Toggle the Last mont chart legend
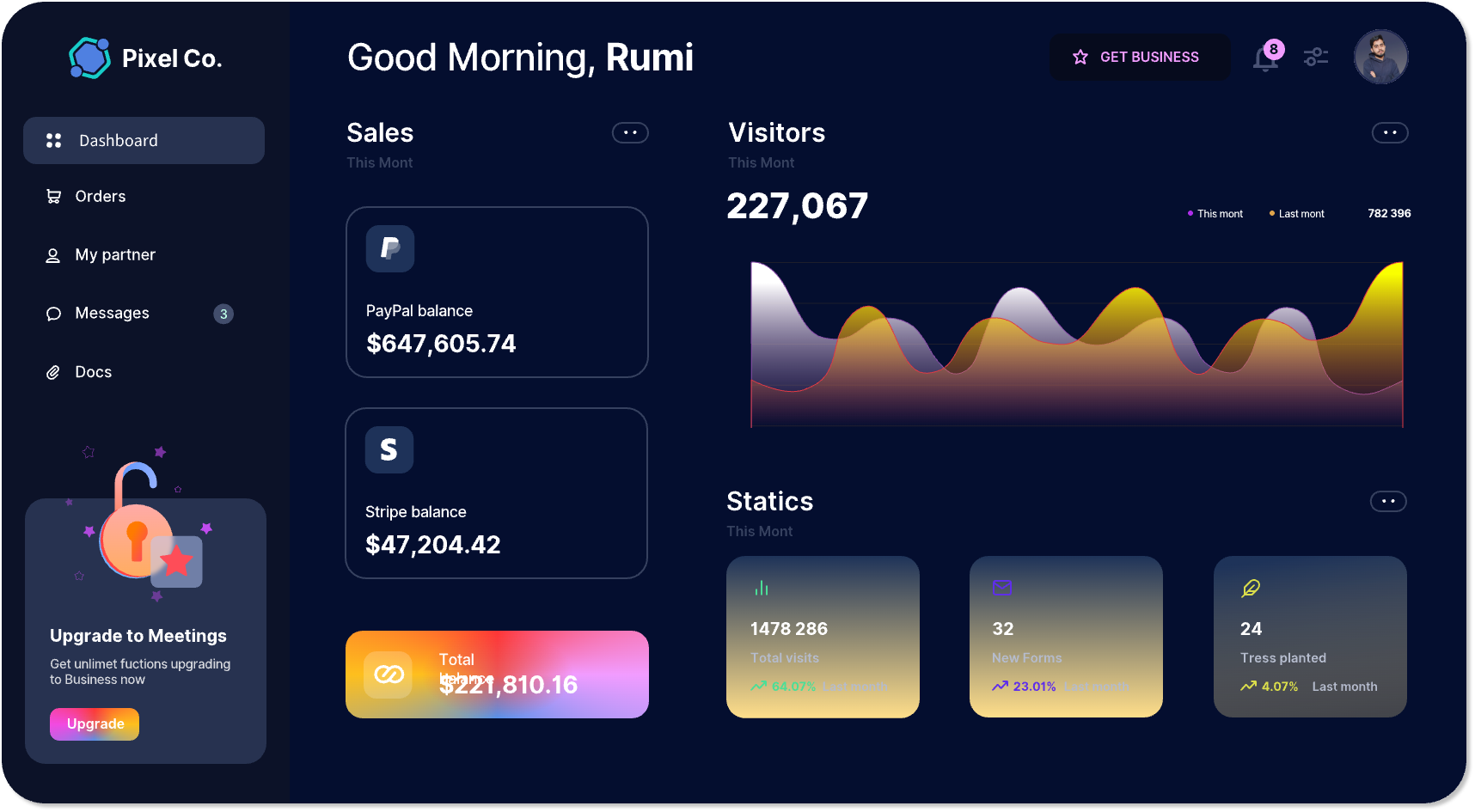Viewport: 1475px width, 812px height. tap(1297, 214)
